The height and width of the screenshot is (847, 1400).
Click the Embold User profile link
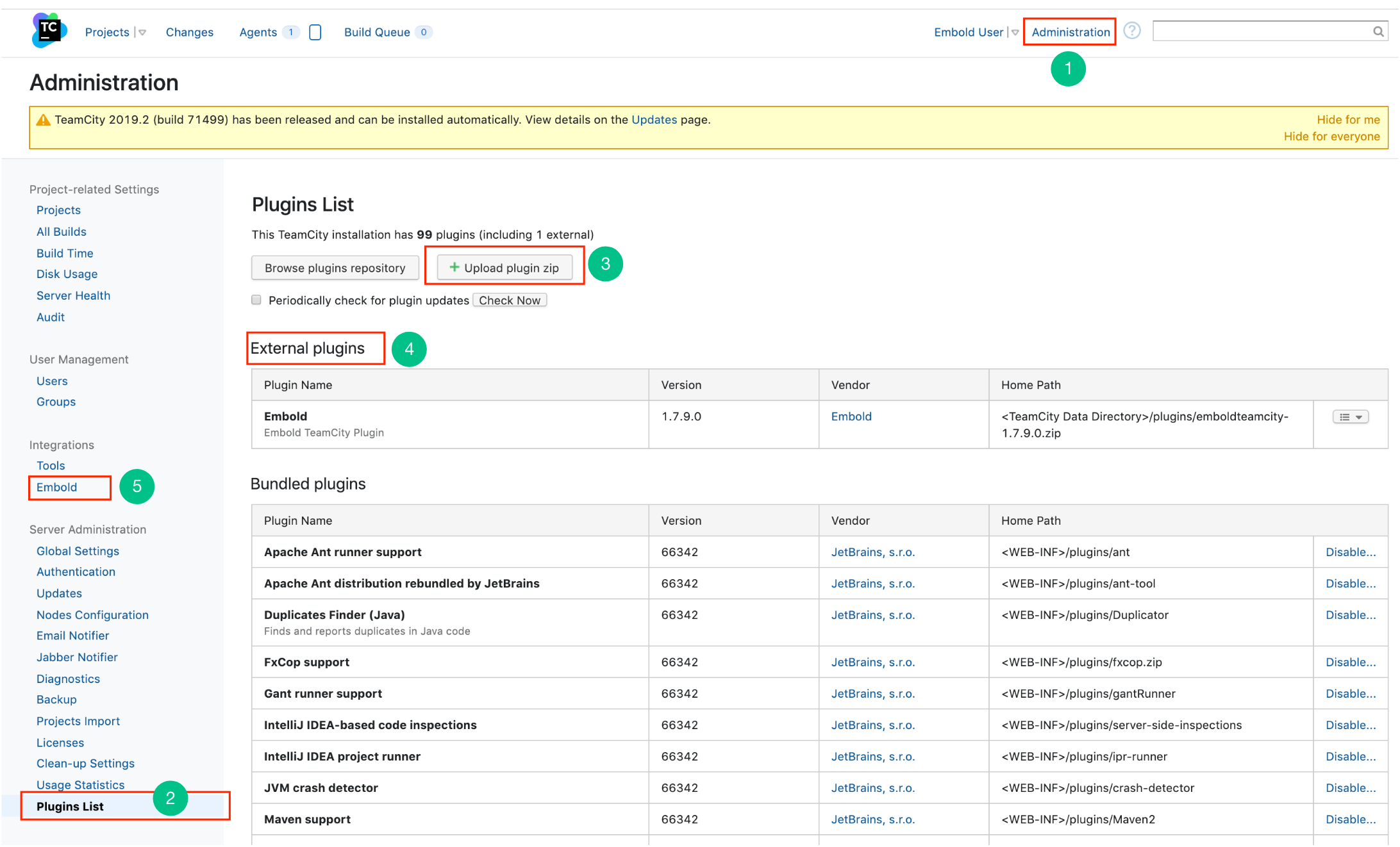click(969, 32)
